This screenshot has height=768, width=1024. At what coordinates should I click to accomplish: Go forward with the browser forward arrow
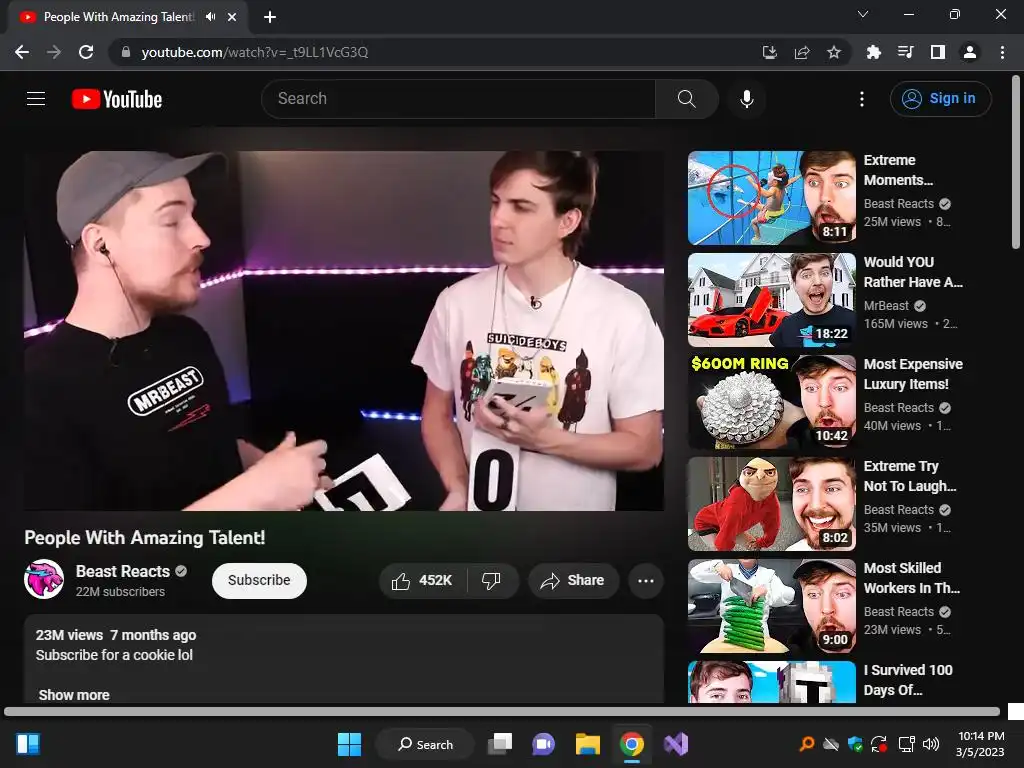[x=54, y=52]
